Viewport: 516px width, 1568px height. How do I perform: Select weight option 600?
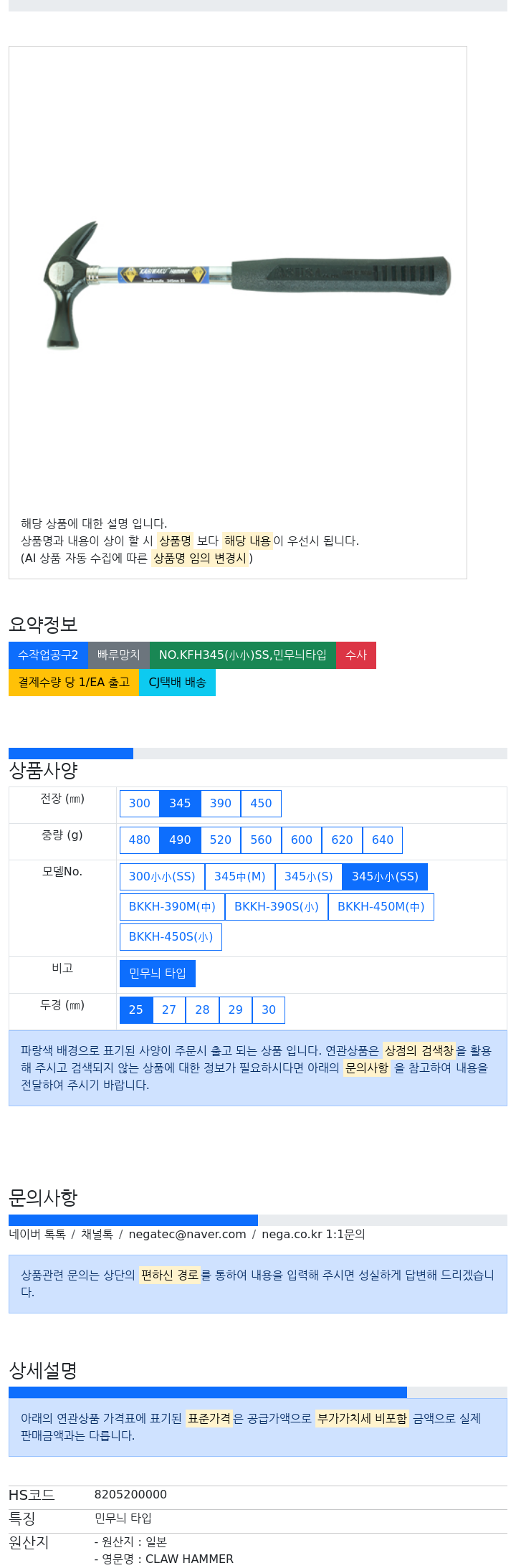(x=302, y=840)
